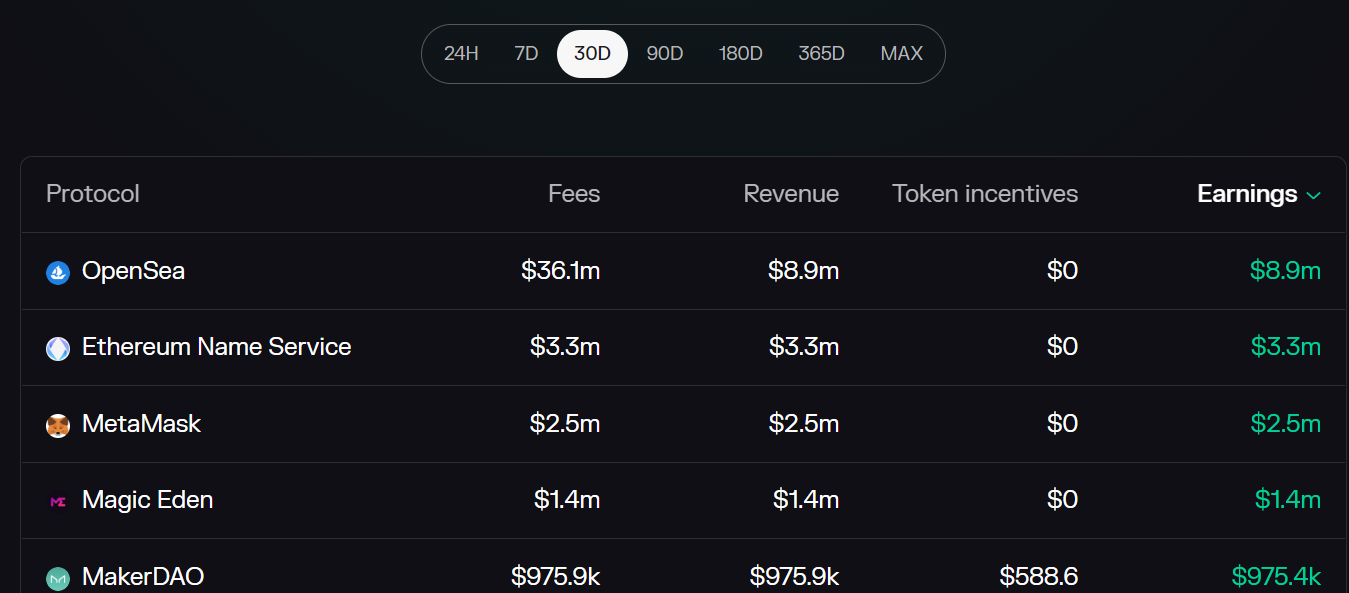1349x593 pixels.
Task: Click Ethereum Name Service earnings $3.3m in green
Action: (x=1286, y=347)
